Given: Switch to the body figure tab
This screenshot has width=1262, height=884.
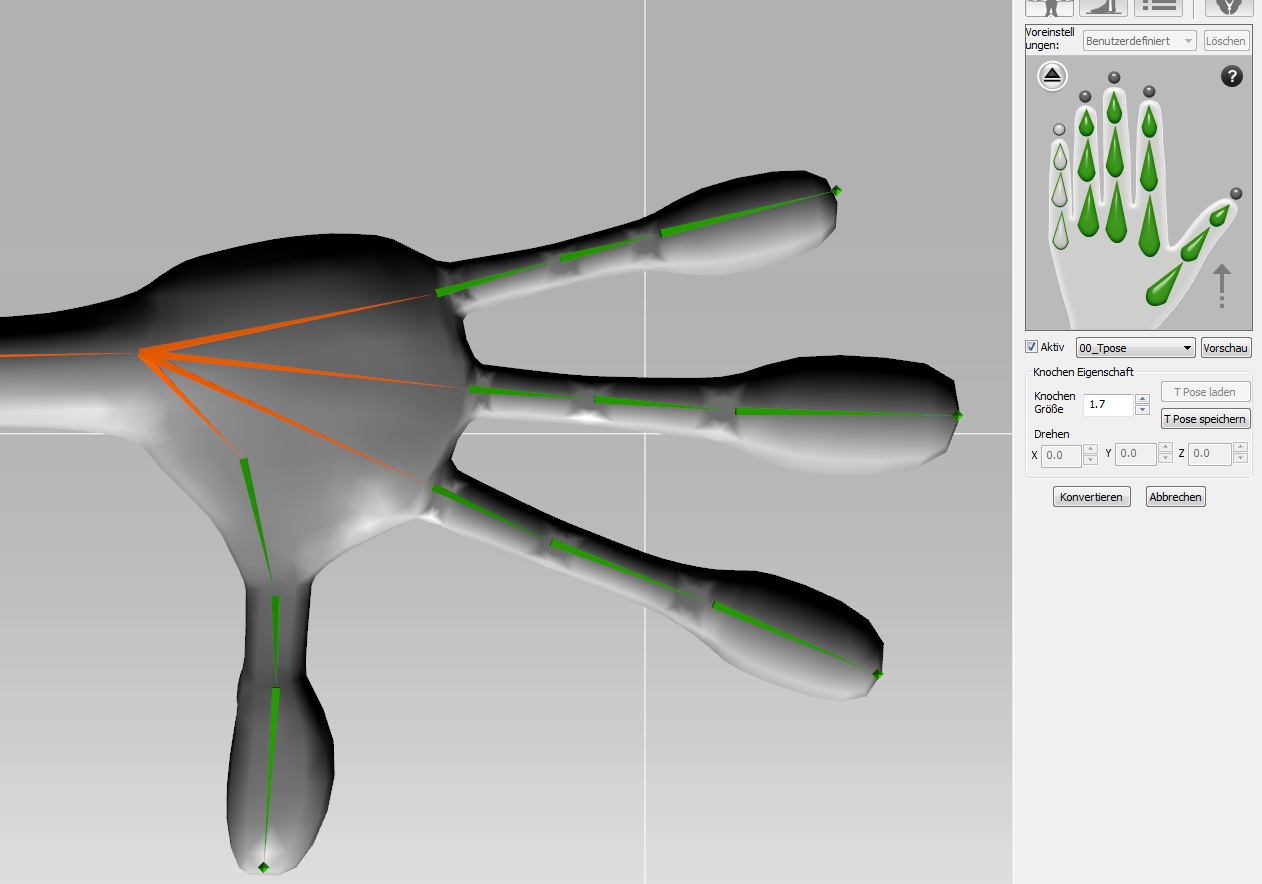Looking at the screenshot, I should point(1050,7).
